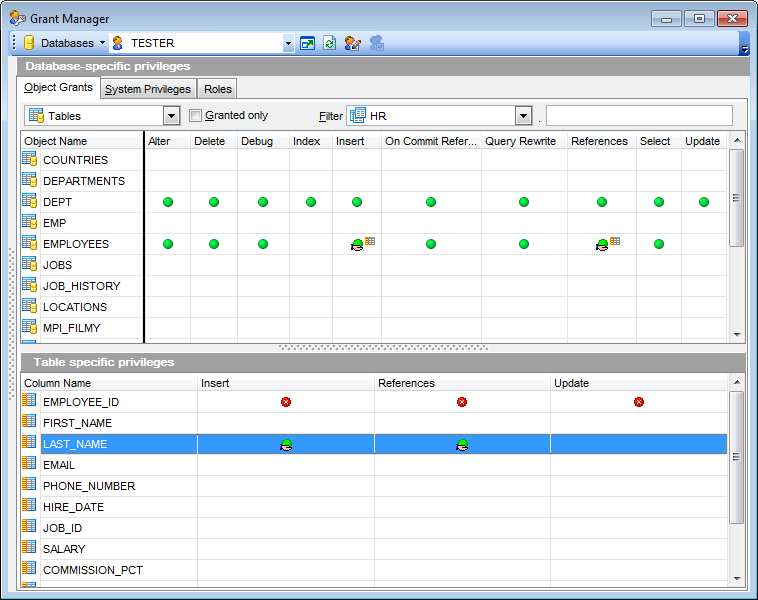The height and width of the screenshot is (600, 758).
Task: Open the Roles tab
Action: tap(218, 89)
